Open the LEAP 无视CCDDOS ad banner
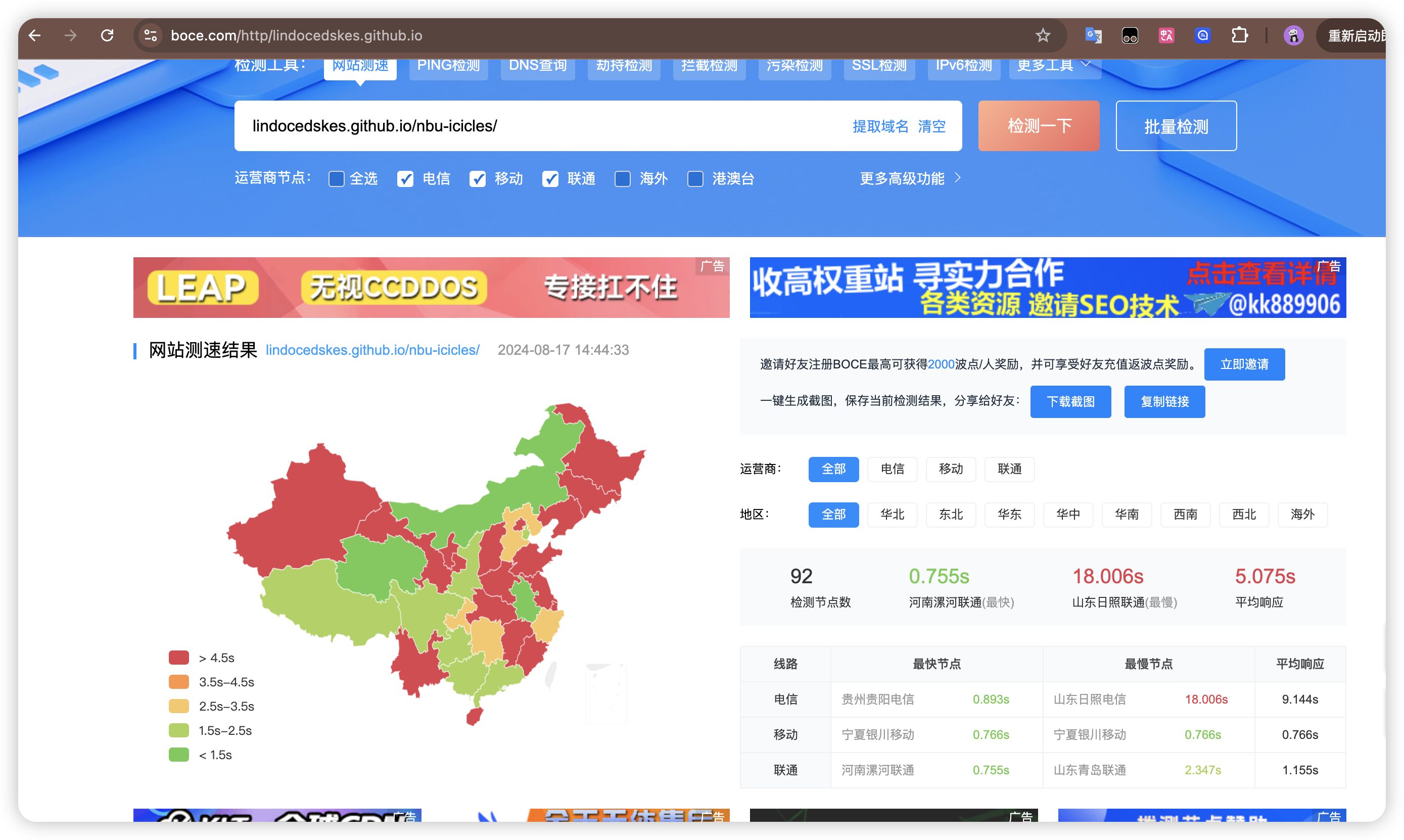Image resolution: width=1404 pixels, height=840 pixels. (x=431, y=288)
